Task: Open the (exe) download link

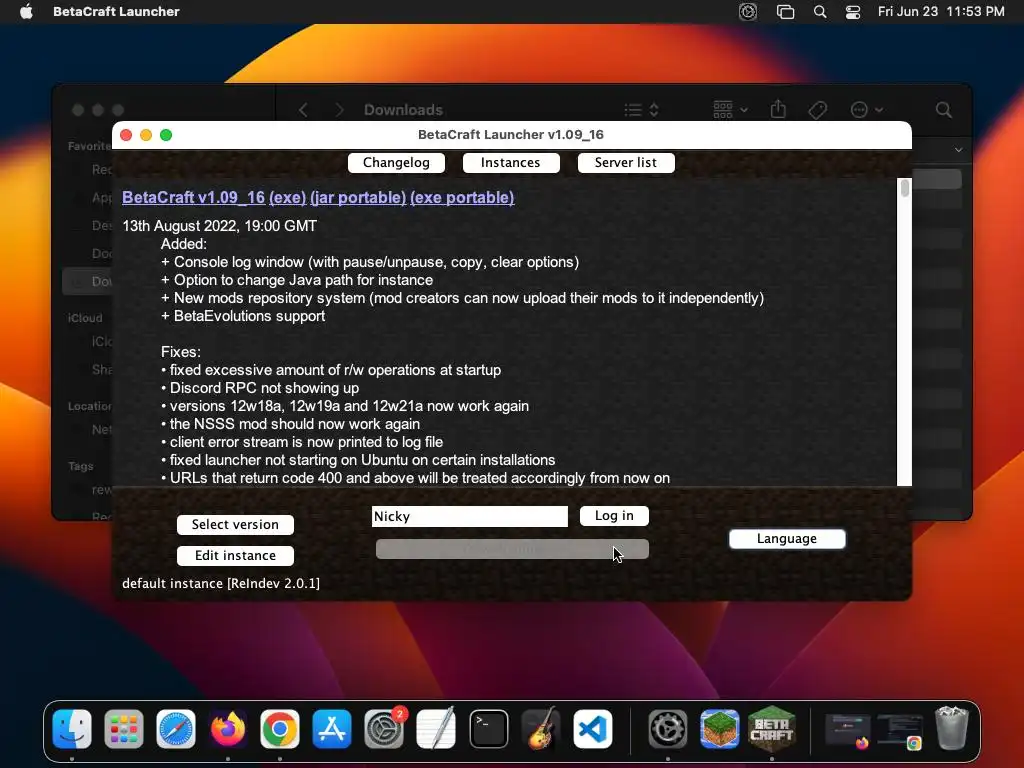Action: tap(287, 197)
